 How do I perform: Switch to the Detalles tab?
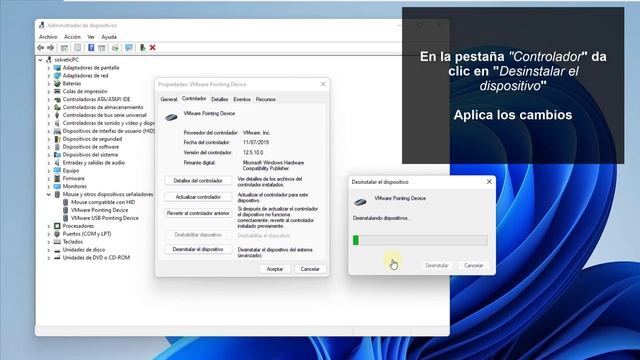click(x=220, y=99)
